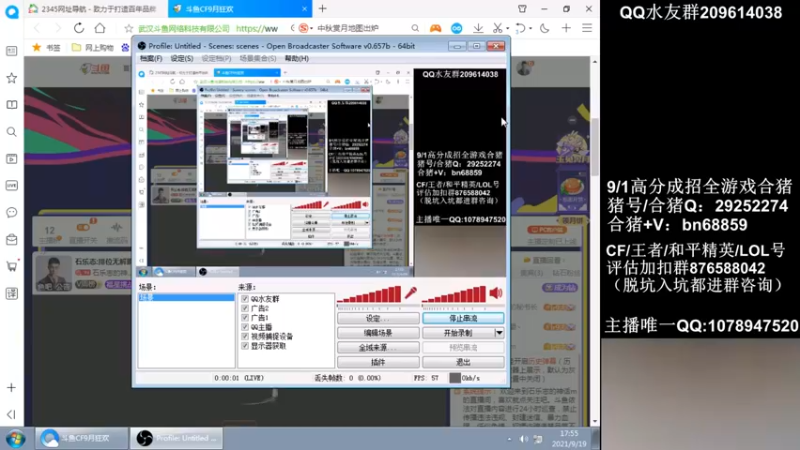Open the game controller icon in the browser toolbar

(x=435, y=28)
